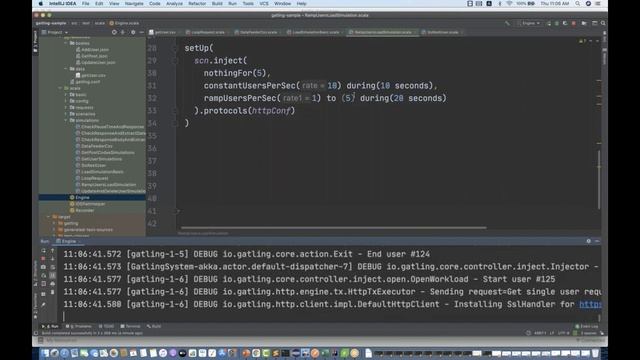This screenshot has width=640, height=360.
Task: Click the gatling-sample breadcrumb in navigation bar
Action: click(x=51, y=23)
